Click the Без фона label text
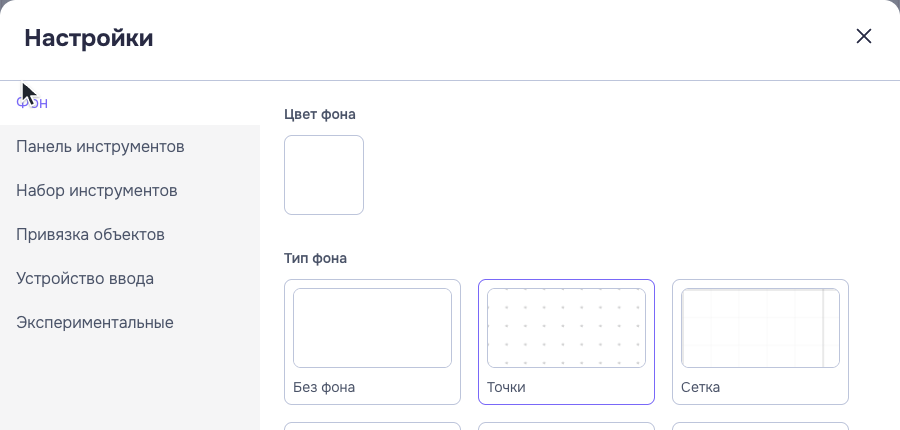900x430 pixels. 324,387
